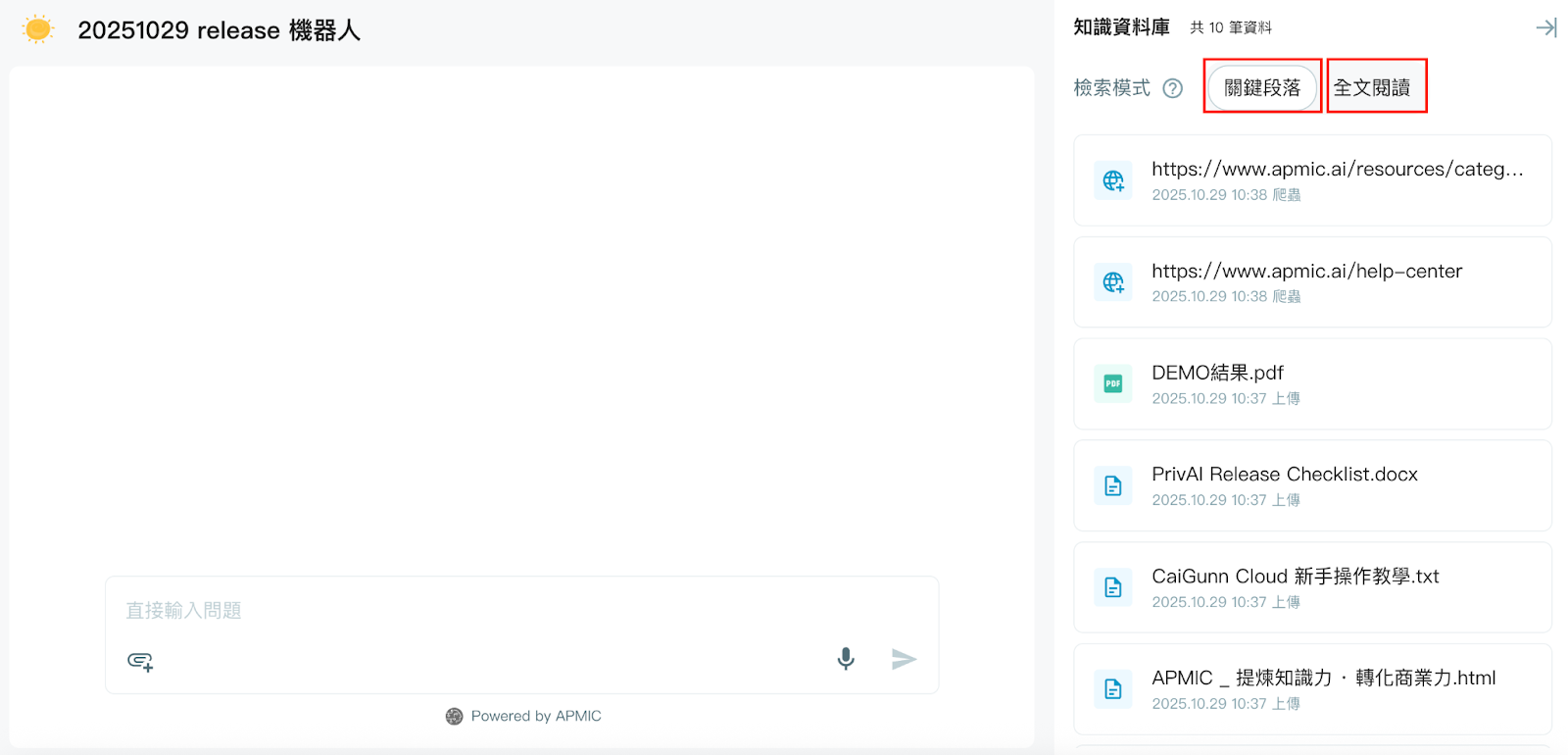The width and height of the screenshot is (1568, 755).
Task: Open the Powered by APMIC link
Action: point(523,717)
